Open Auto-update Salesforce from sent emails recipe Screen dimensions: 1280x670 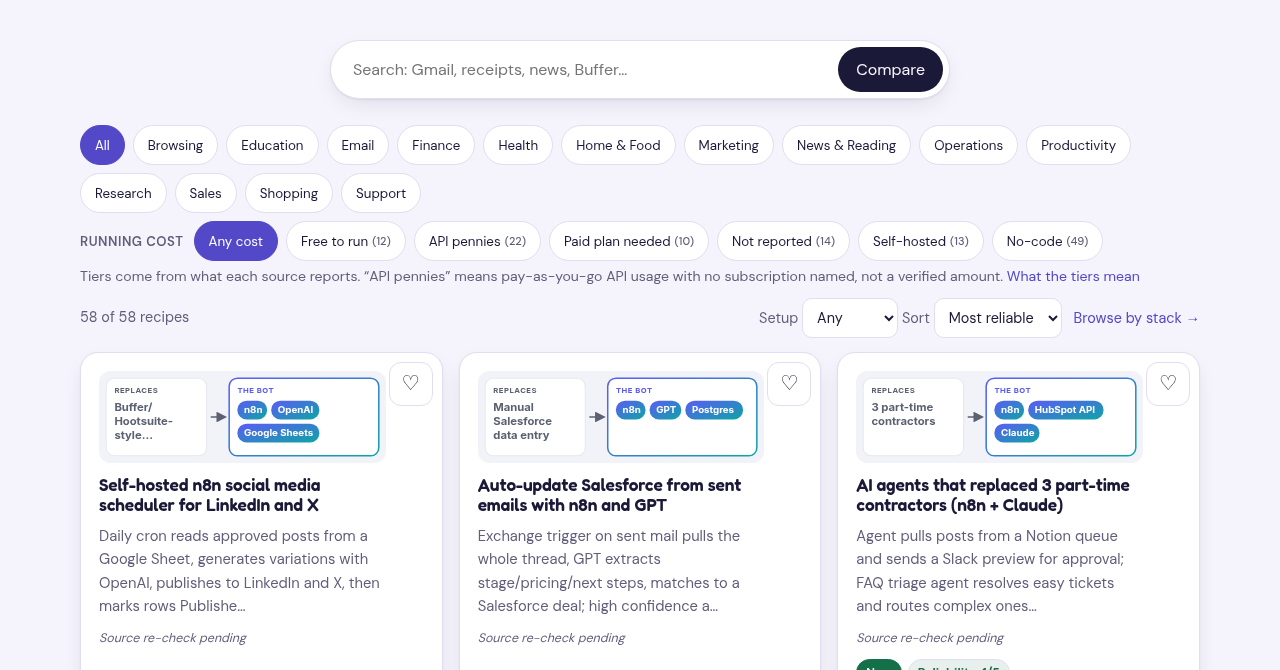[609, 495]
